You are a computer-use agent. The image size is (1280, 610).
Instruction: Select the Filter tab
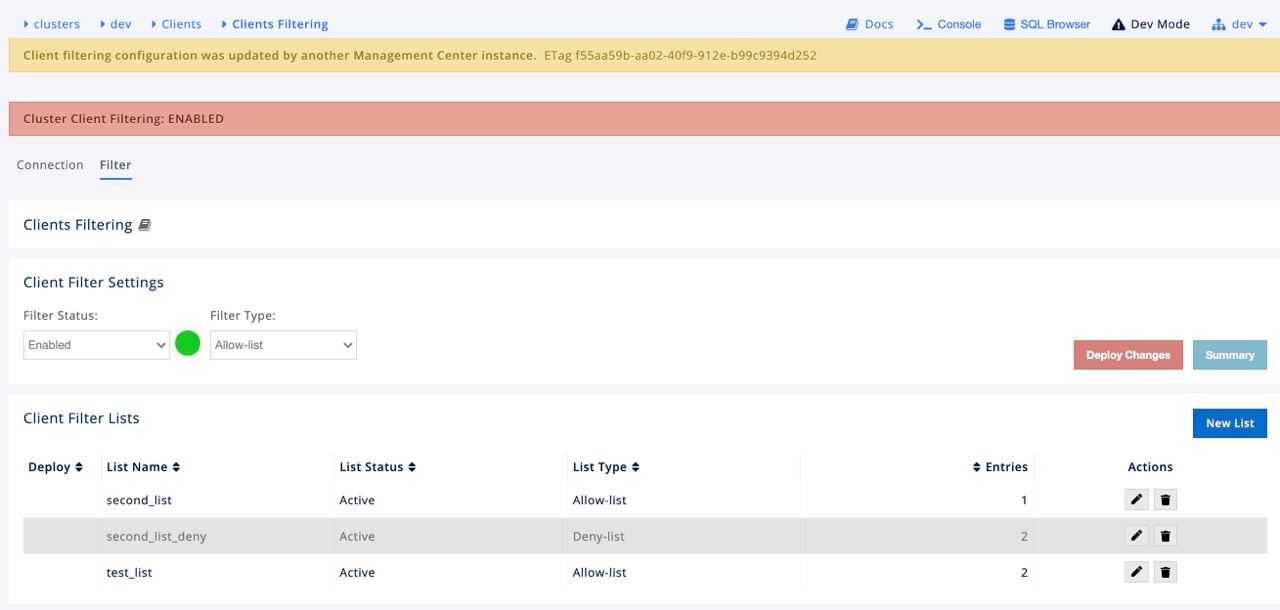[x=115, y=165]
